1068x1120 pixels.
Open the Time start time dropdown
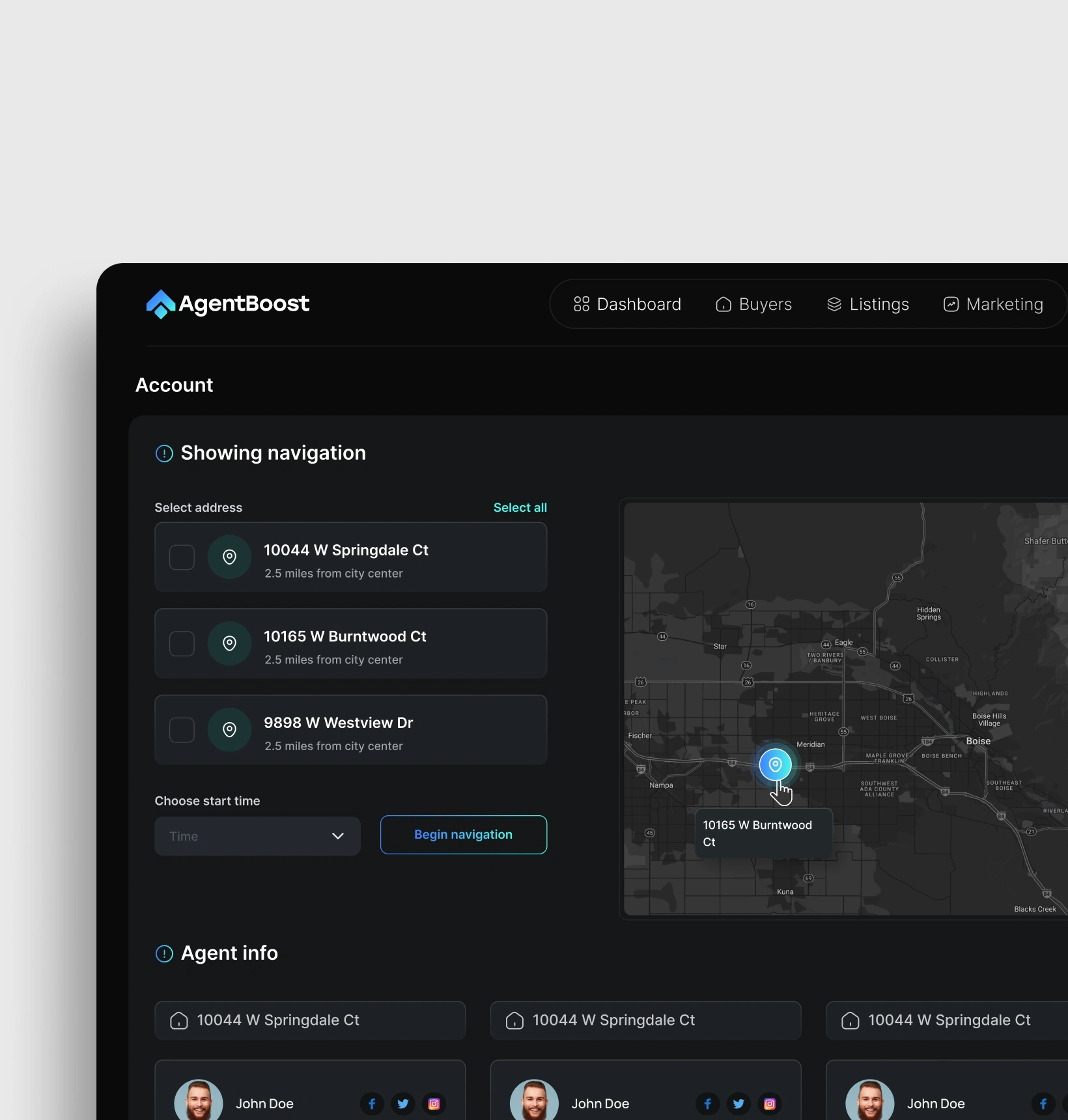(257, 836)
